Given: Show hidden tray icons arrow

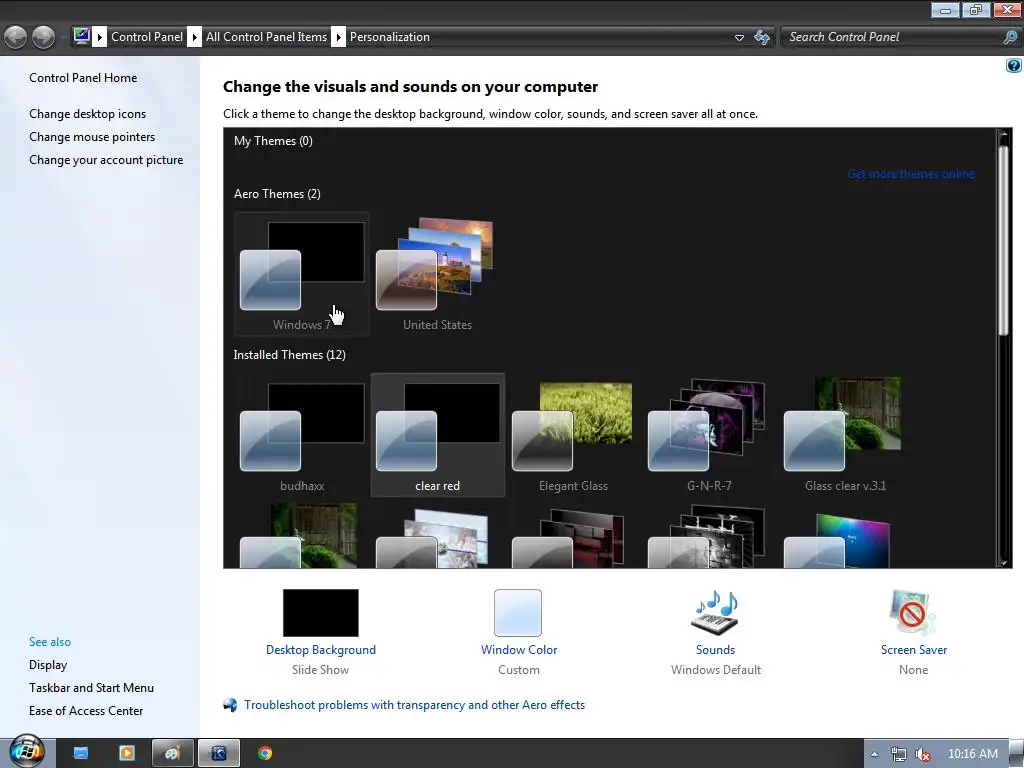Looking at the screenshot, I should (874, 754).
